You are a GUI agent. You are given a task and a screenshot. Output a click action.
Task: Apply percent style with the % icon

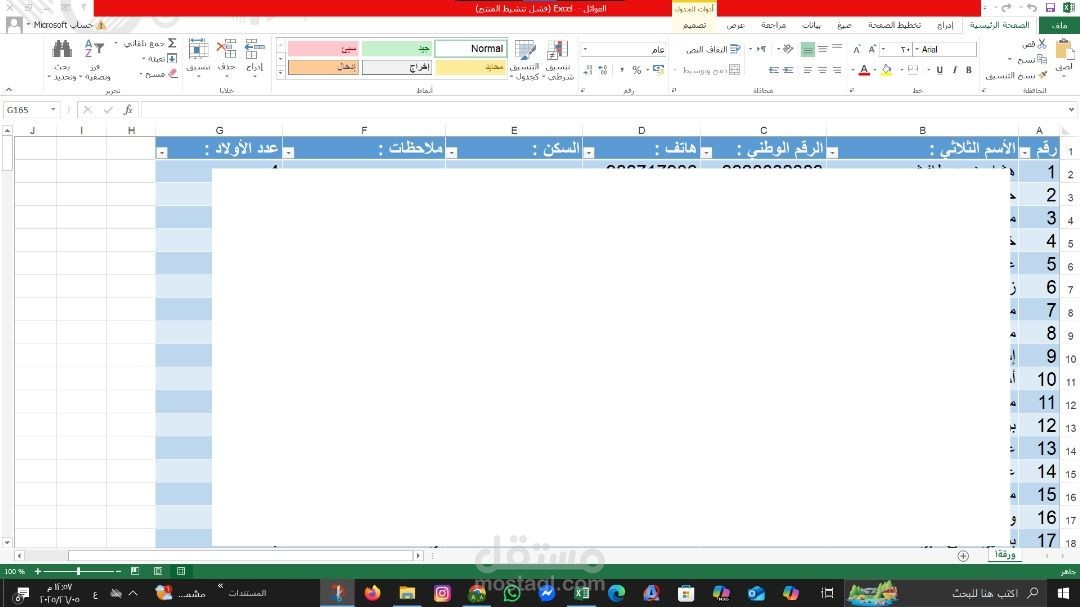tap(636, 70)
